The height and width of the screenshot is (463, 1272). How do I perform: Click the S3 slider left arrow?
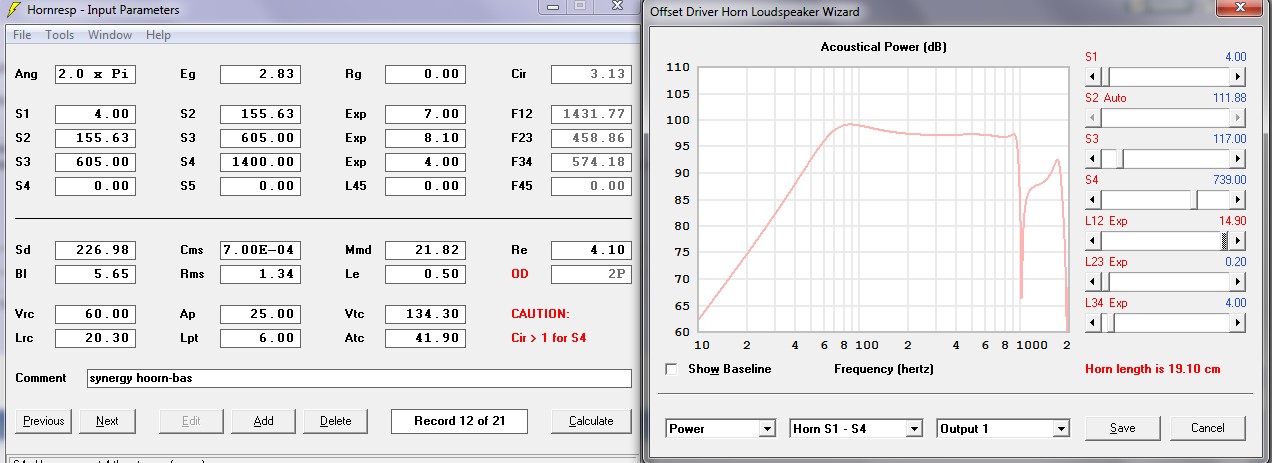(x=1093, y=158)
